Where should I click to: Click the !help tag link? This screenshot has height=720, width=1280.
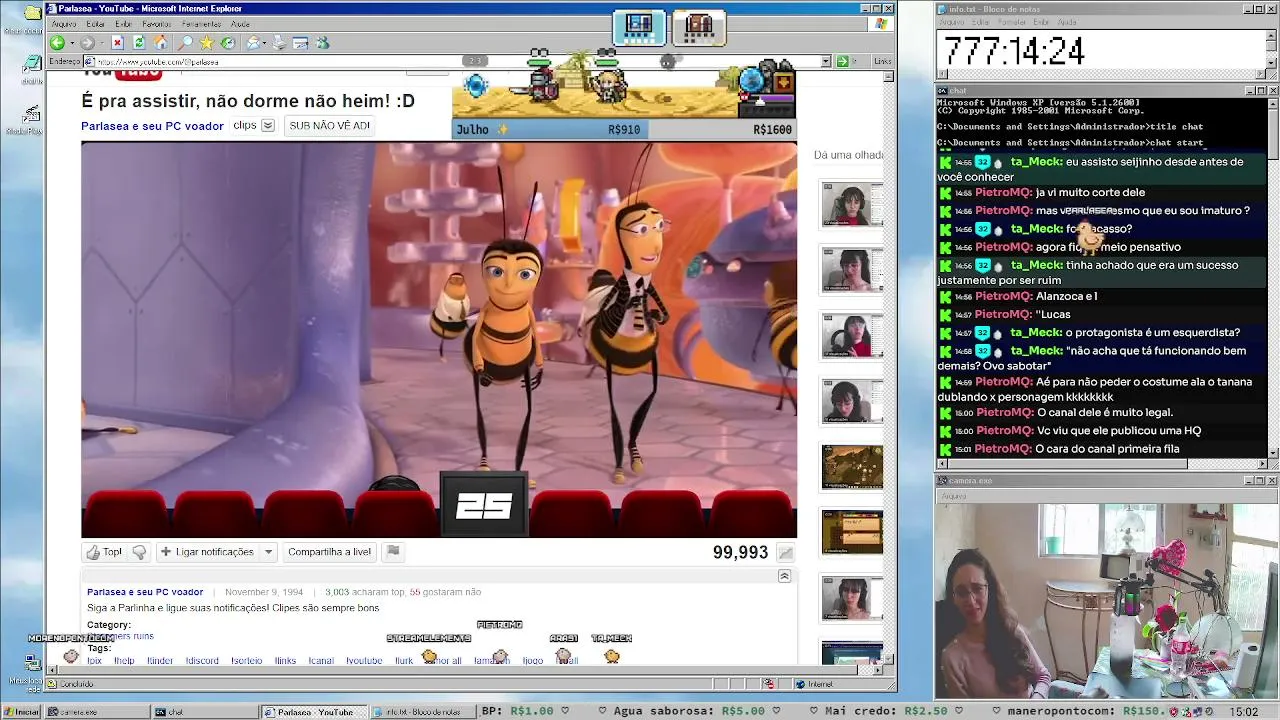click(x=124, y=661)
